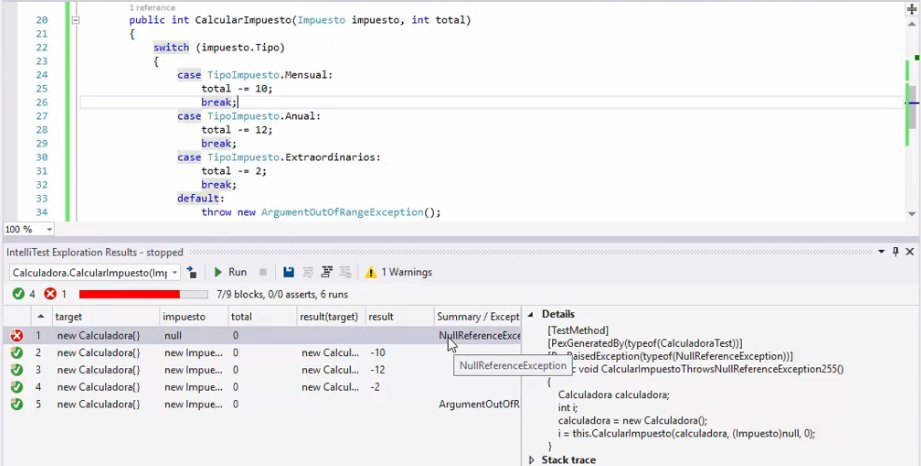921x466 pixels.
Task: Click the default: label on line 33
Action: (201, 199)
